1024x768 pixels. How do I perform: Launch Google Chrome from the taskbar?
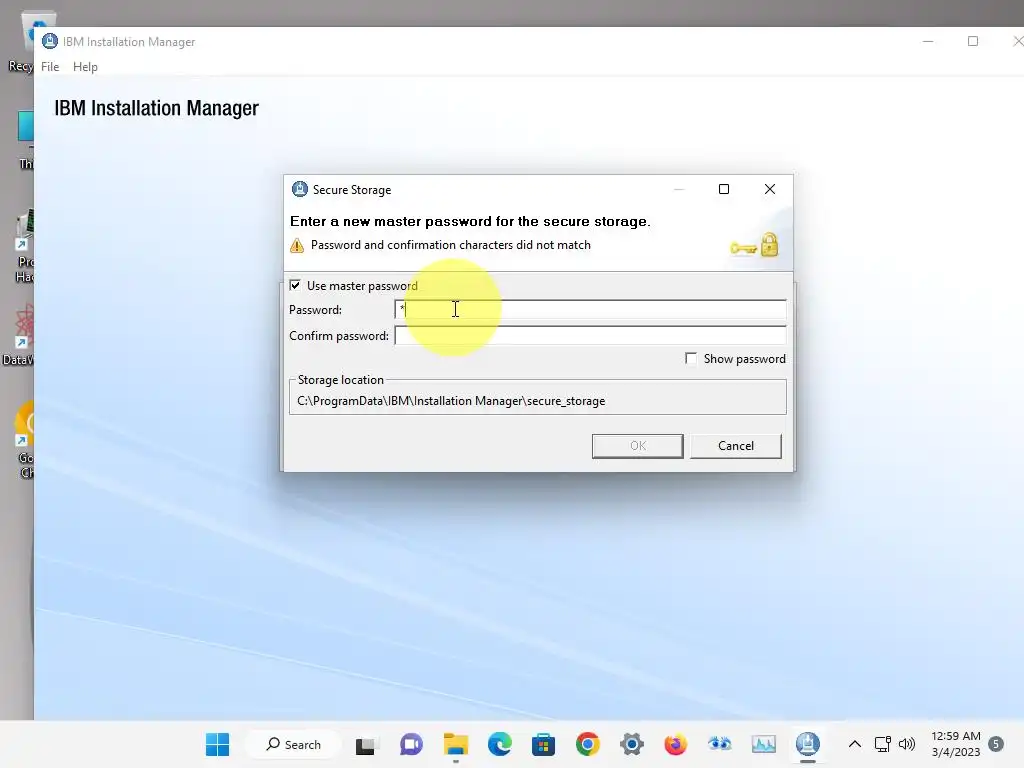point(588,744)
